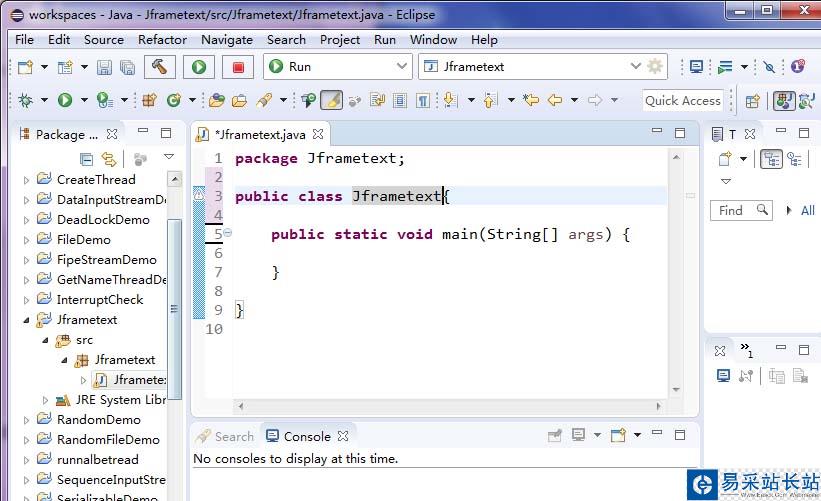Click the Pin Console icon

[x=554, y=435]
